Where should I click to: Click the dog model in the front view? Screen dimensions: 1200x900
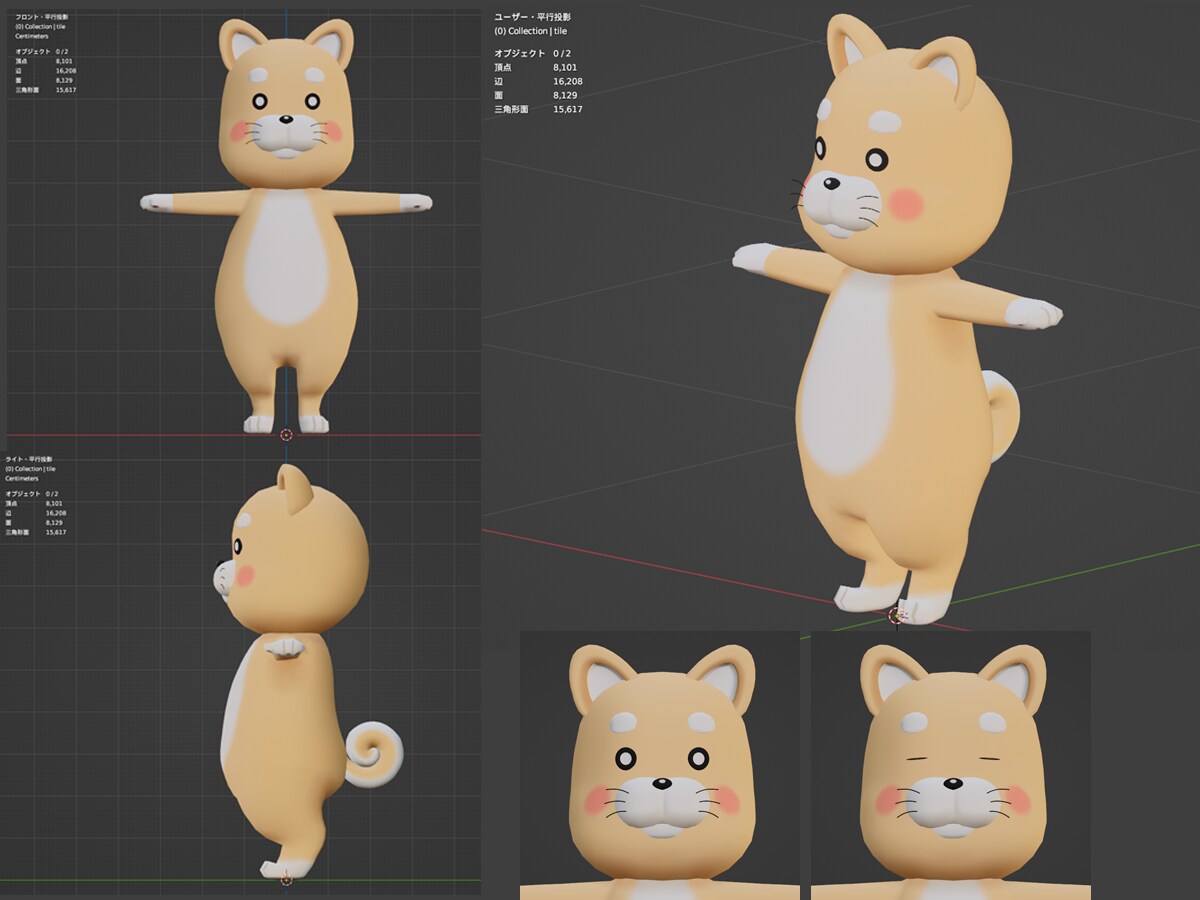coord(286,225)
